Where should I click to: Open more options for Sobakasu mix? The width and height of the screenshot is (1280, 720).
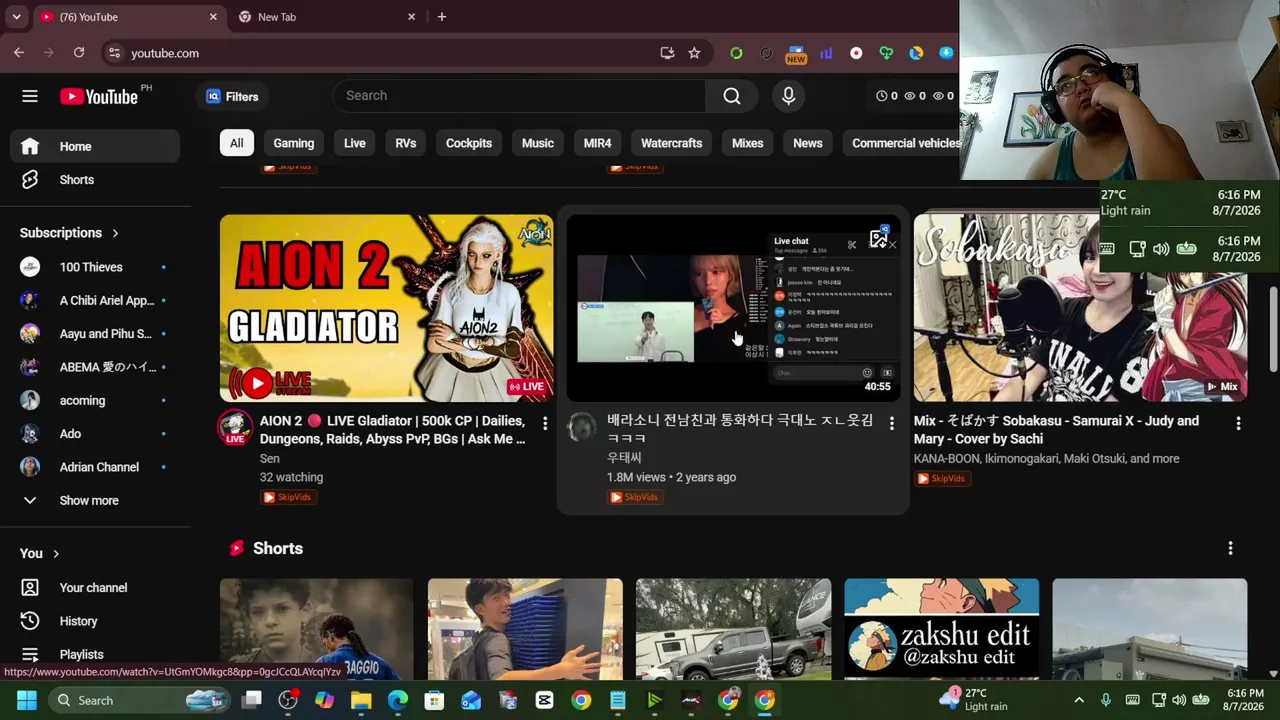tap(1238, 424)
